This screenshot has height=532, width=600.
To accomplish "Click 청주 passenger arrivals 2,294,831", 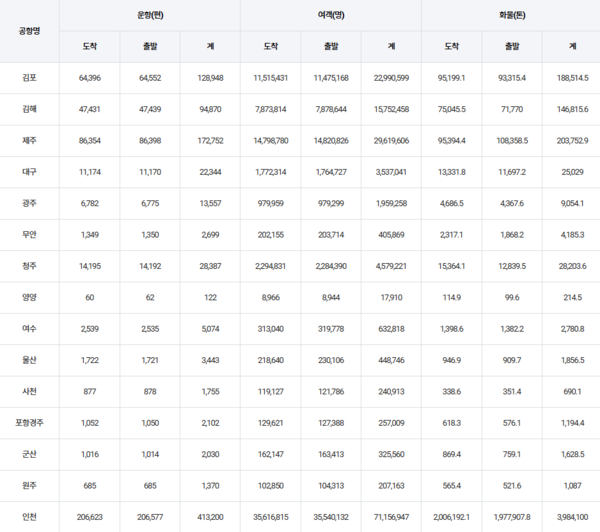I will pyautogui.click(x=271, y=266).
